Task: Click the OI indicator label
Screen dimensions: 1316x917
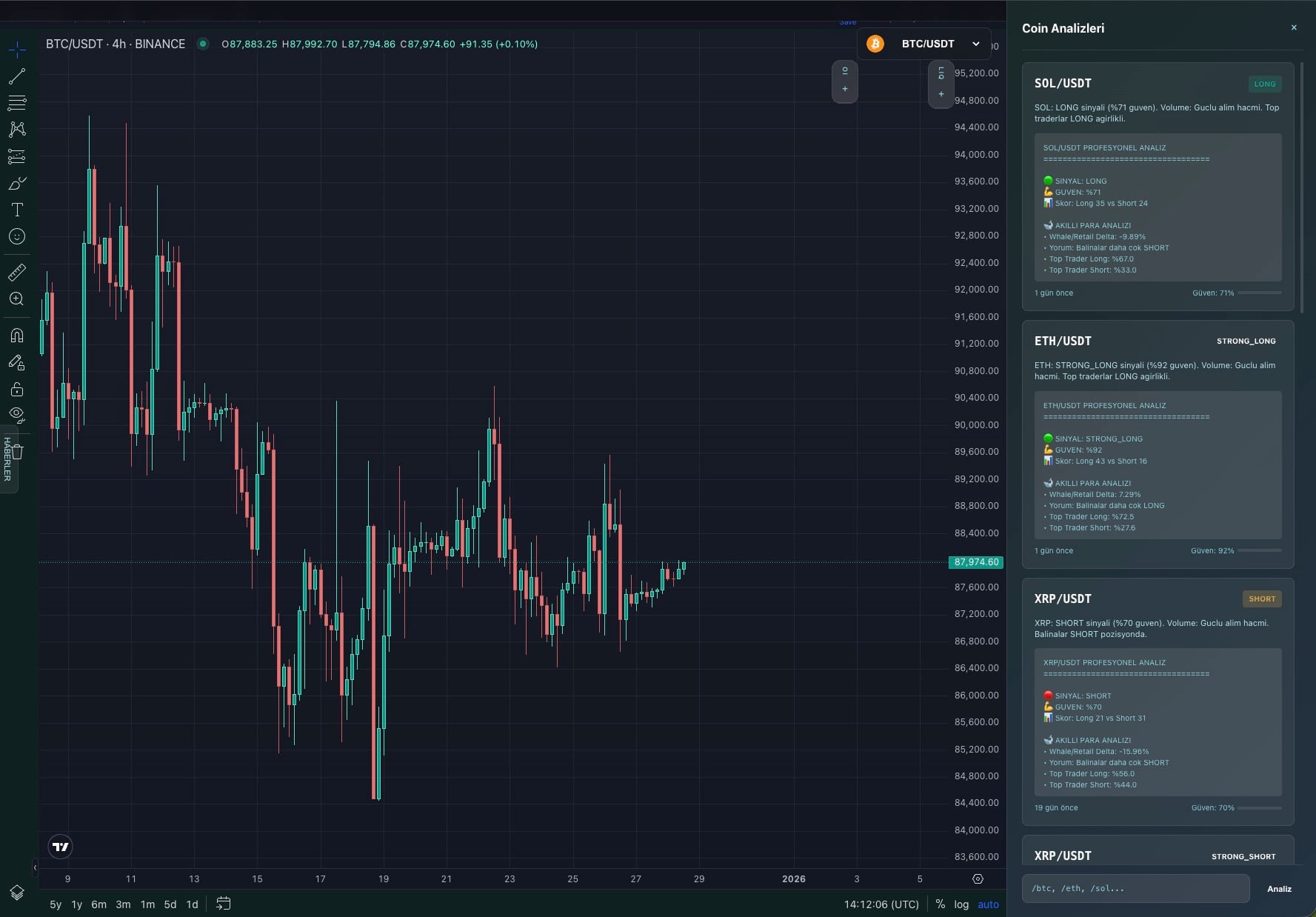Action: pos(845,71)
